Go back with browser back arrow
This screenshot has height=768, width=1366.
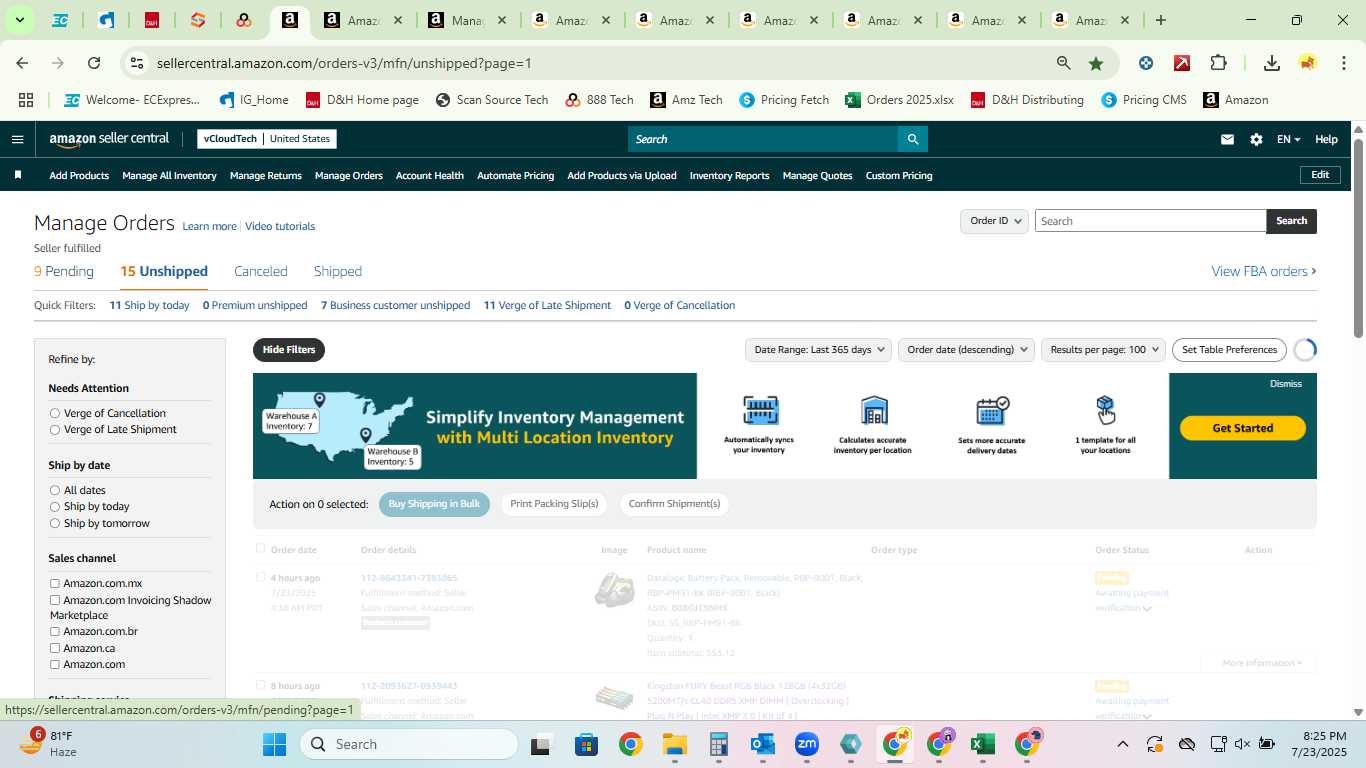coord(22,63)
